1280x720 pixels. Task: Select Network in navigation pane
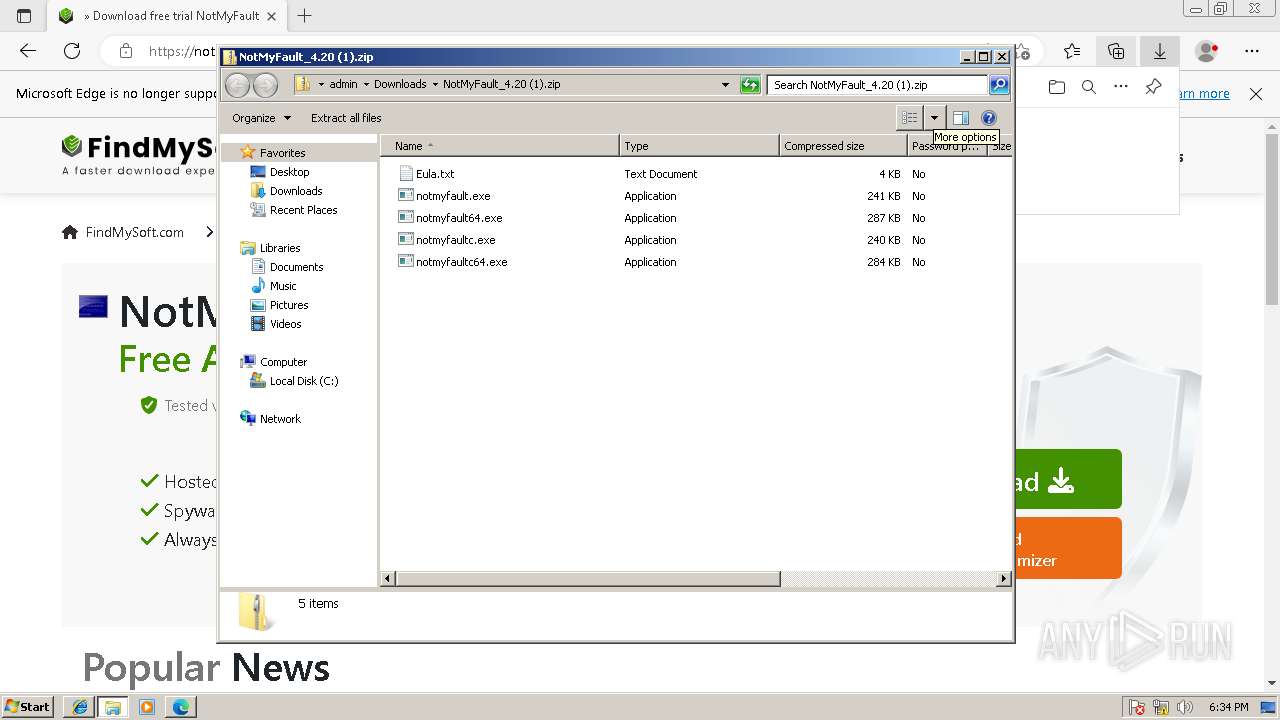point(280,419)
